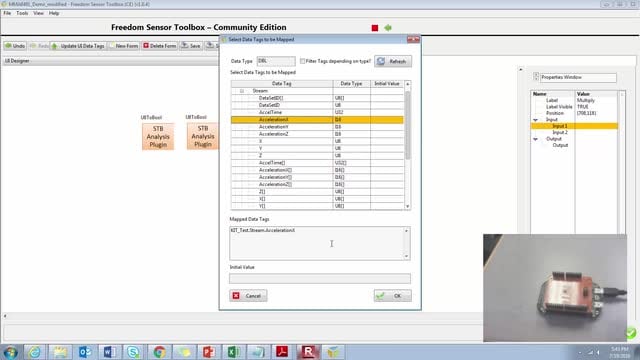Click the Position property value
The width and height of the screenshot is (640, 360).
587,113
